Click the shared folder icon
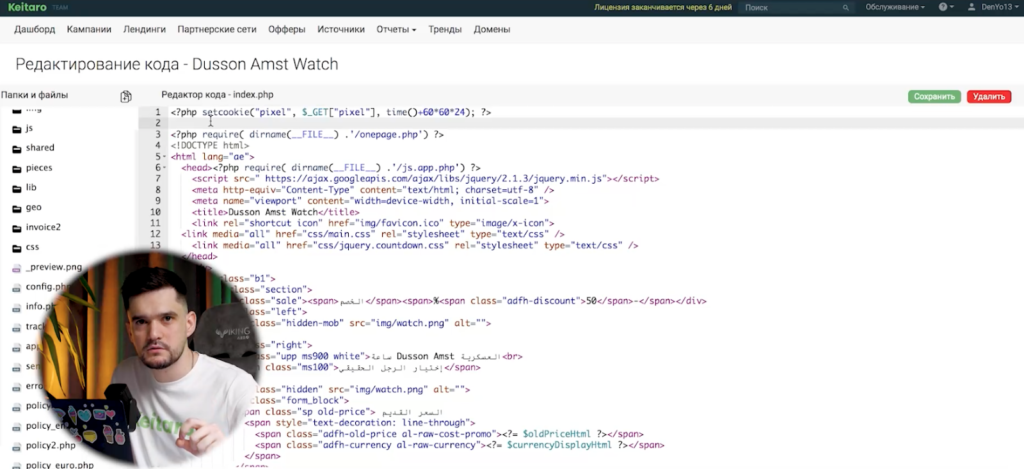1024x469 pixels. point(17,148)
